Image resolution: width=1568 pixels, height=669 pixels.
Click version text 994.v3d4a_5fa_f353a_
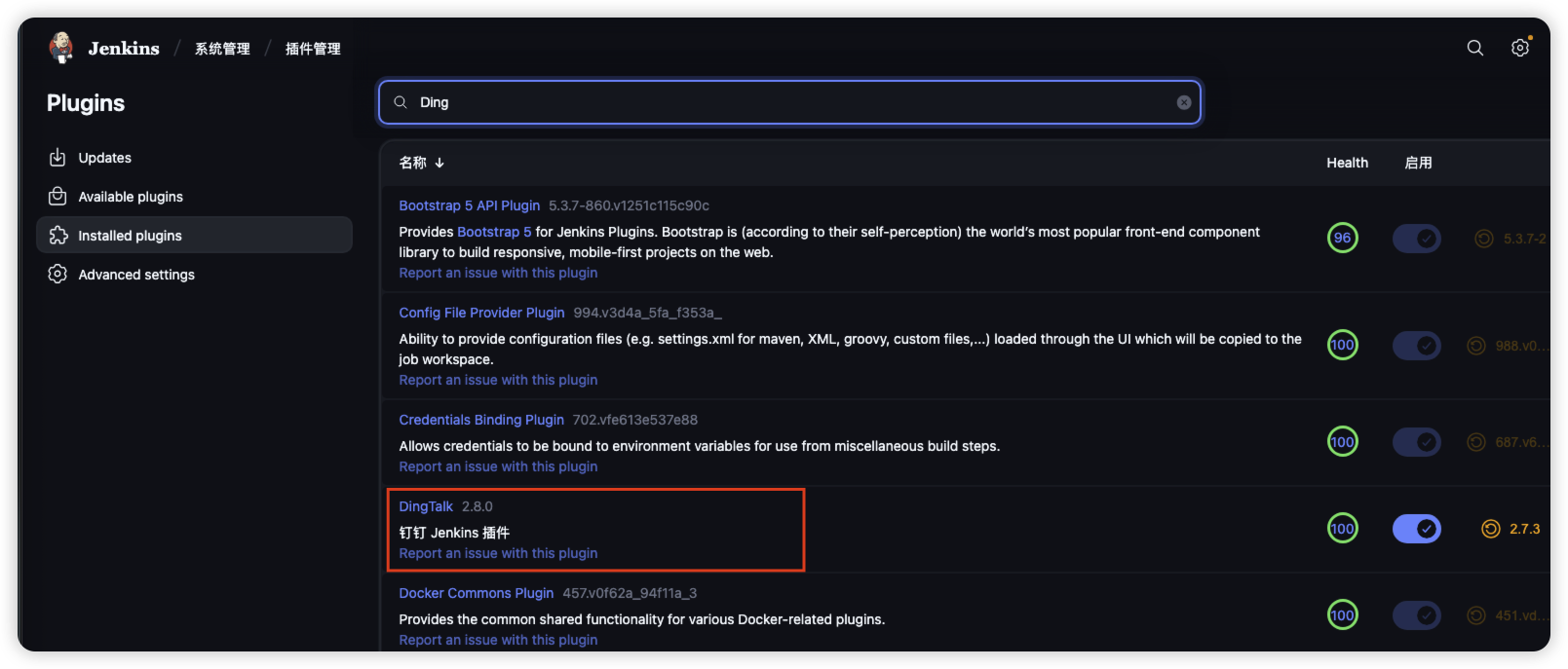647,313
